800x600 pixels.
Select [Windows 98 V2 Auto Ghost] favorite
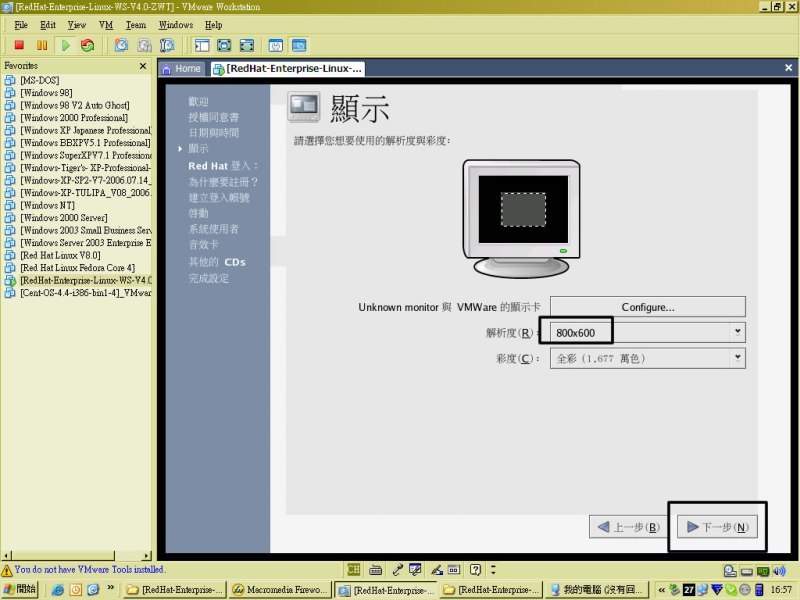click(74, 106)
